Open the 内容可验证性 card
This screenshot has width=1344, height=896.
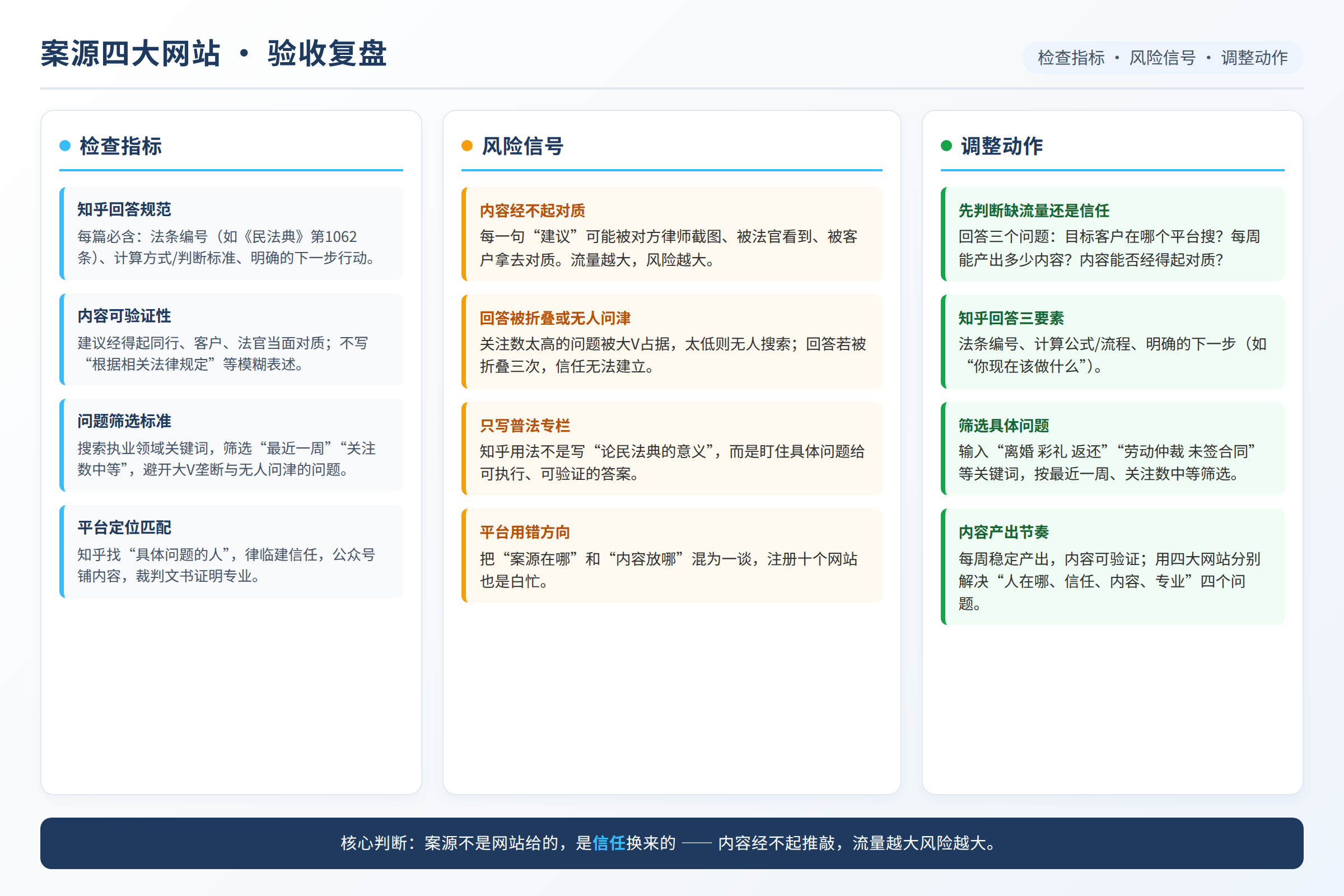pyautogui.click(x=231, y=339)
